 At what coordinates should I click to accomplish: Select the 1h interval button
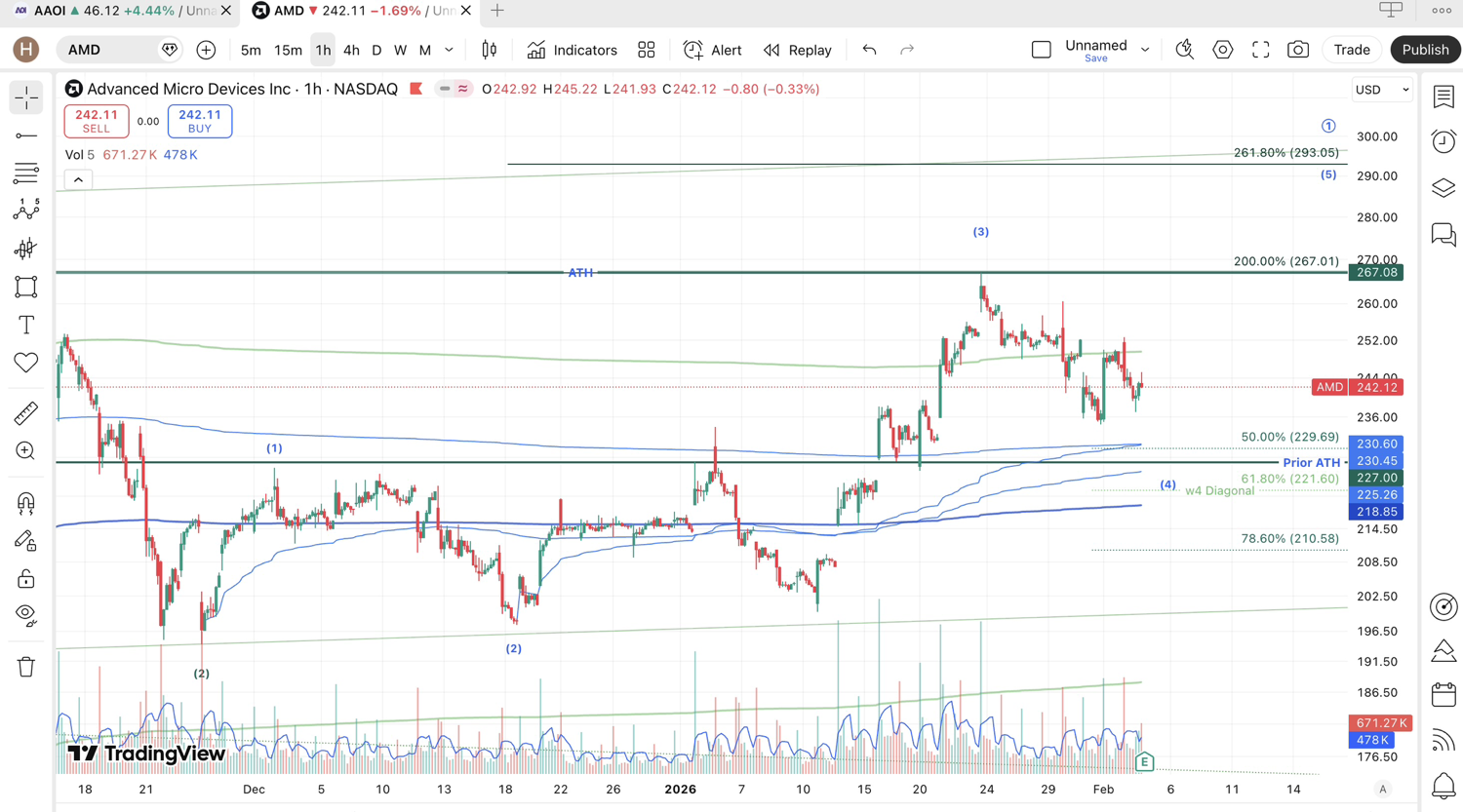click(x=323, y=50)
